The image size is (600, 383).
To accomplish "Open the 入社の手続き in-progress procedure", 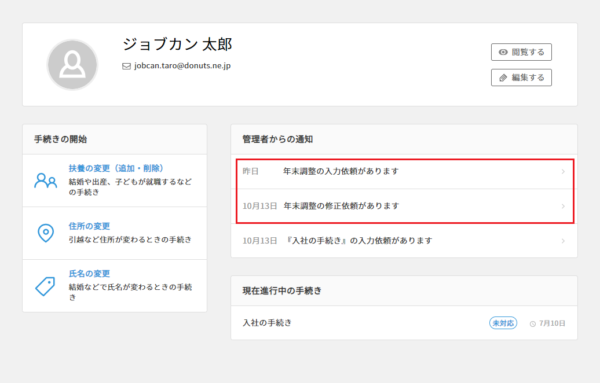I will 404,323.
